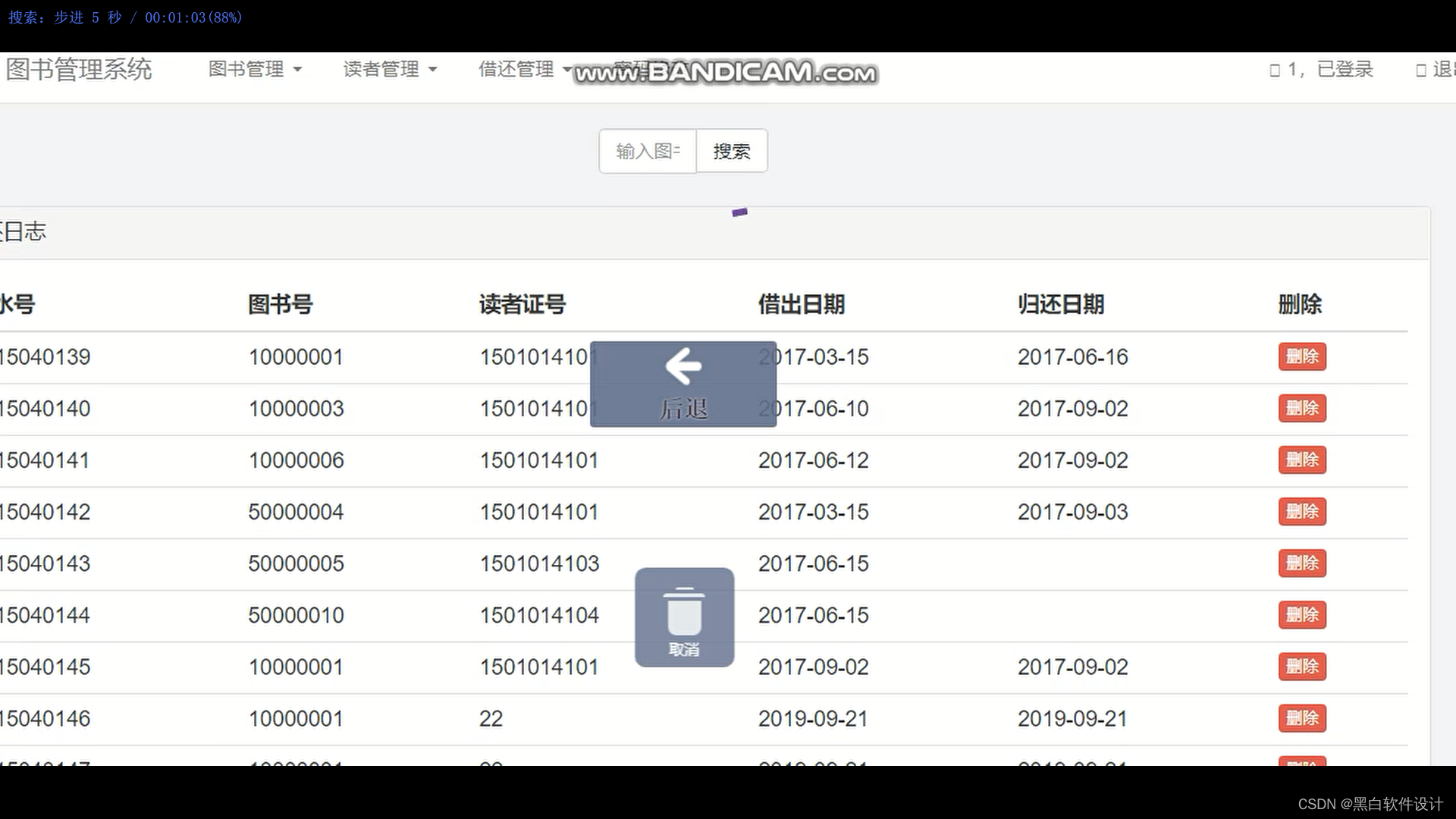Open the 读者管理 dropdown menu
The image size is (1456, 819).
[390, 69]
